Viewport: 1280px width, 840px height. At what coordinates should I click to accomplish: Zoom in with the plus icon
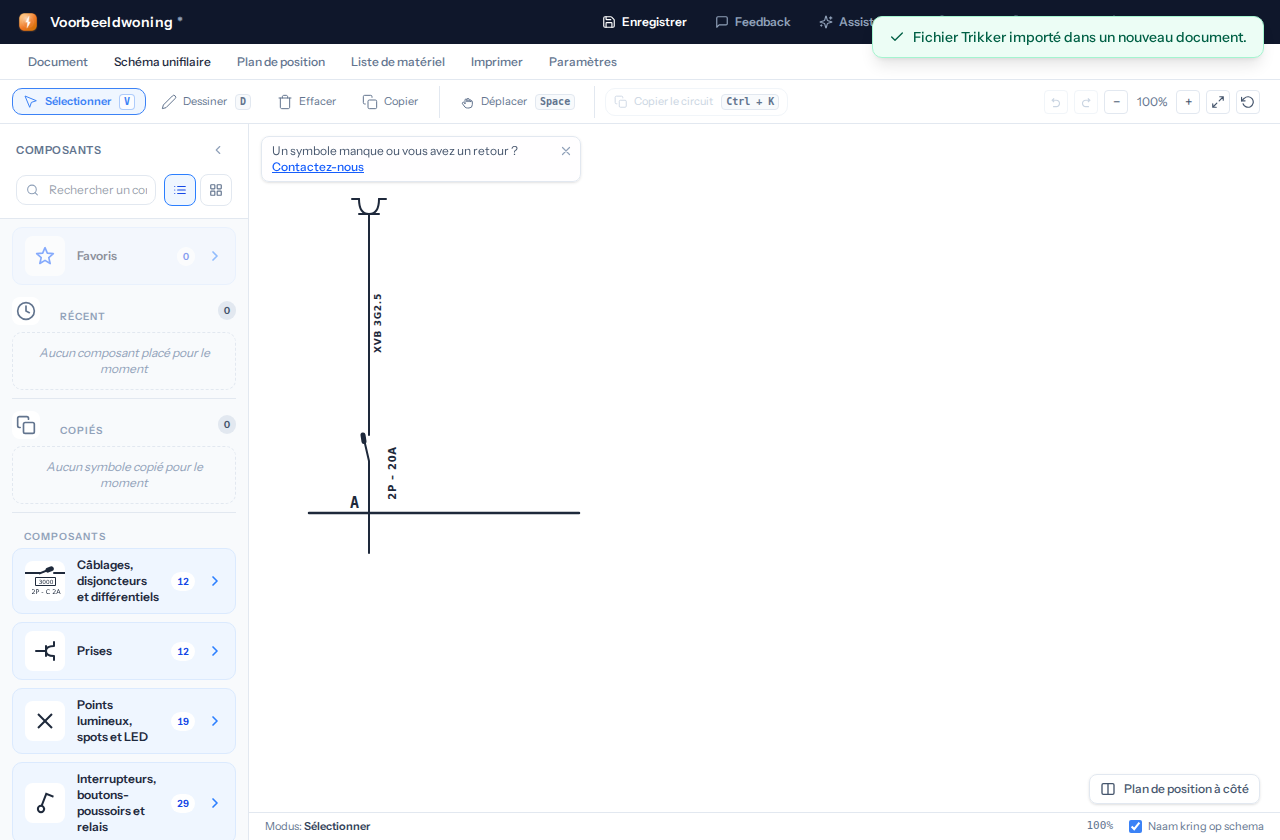pos(1188,102)
